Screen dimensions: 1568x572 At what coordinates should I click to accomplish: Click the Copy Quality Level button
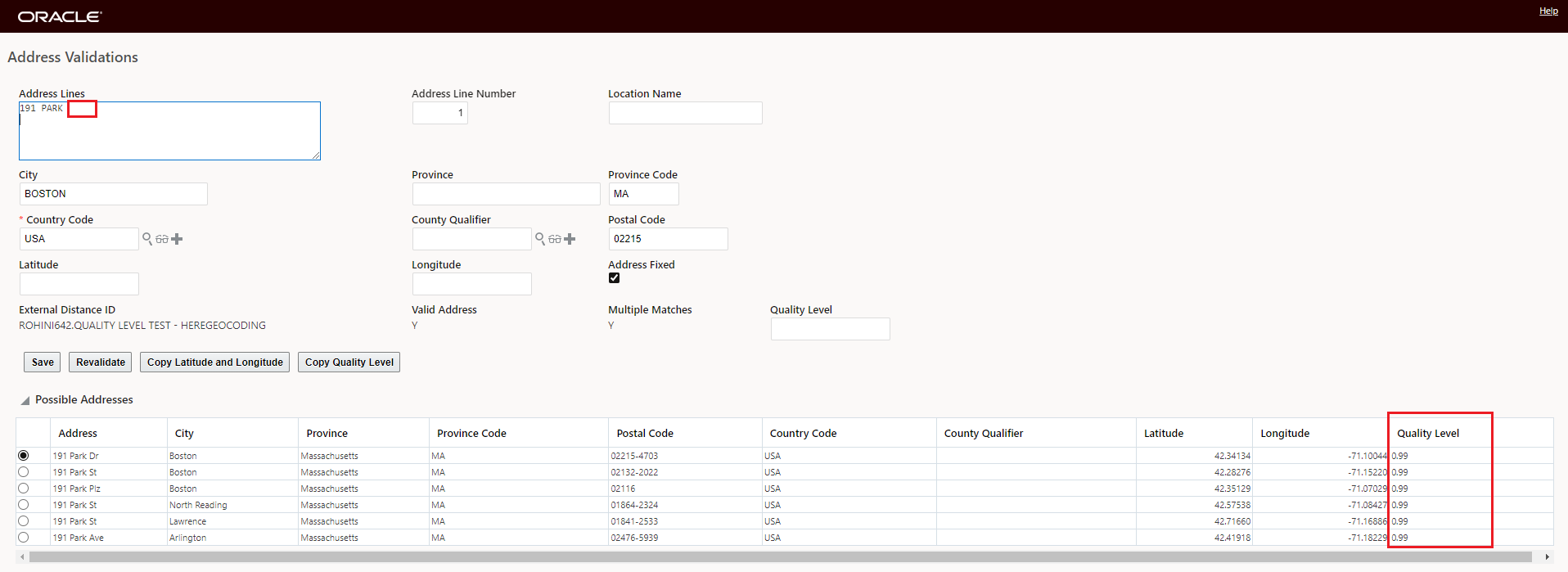coord(349,363)
